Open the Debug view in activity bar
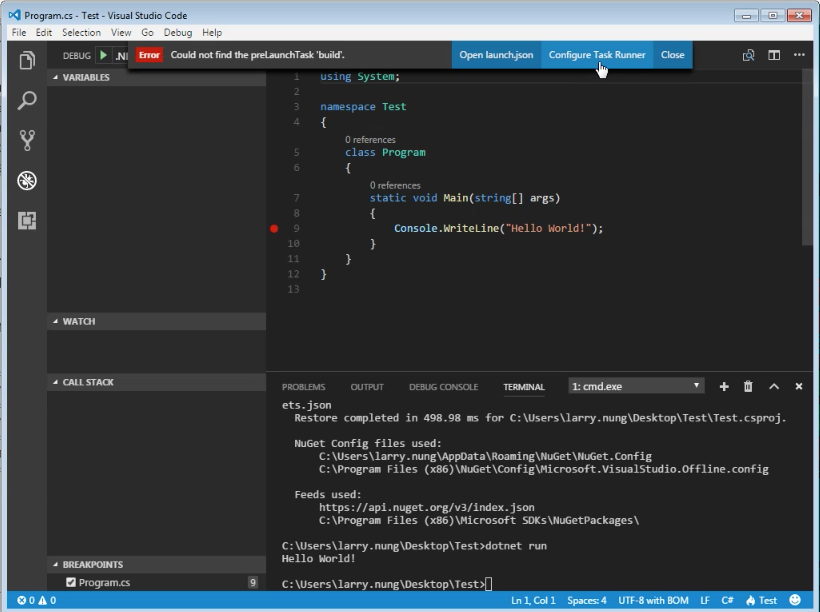 coord(27,180)
